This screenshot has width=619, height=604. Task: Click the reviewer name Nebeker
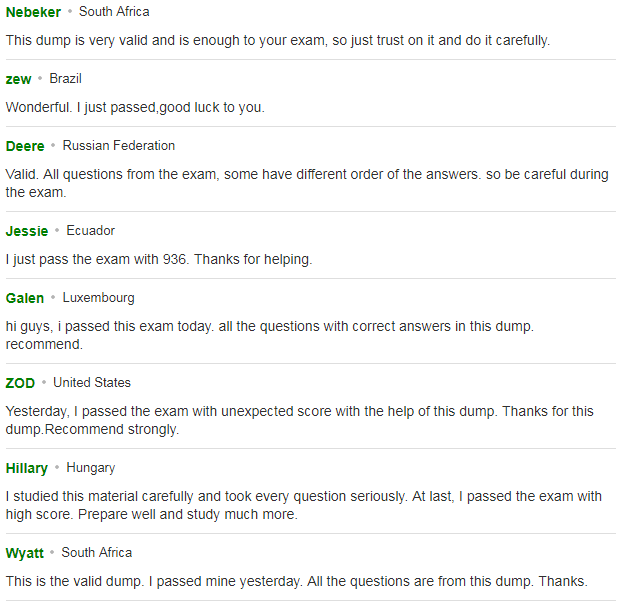pyautogui.click(x=33, y=12)
